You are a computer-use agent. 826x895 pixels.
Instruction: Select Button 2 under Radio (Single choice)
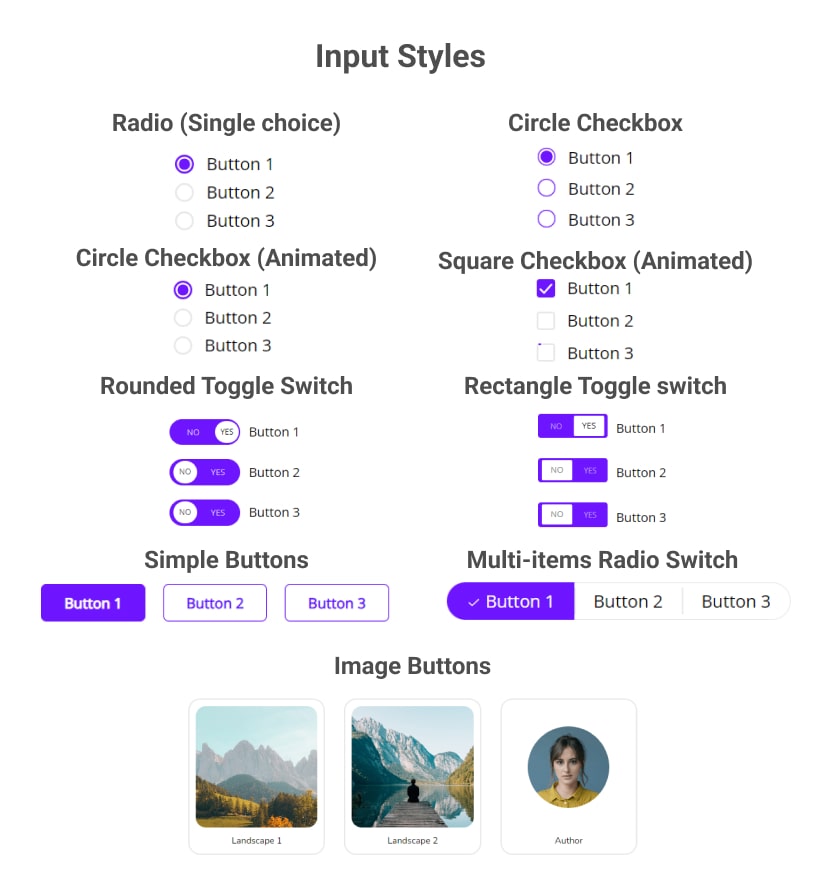click(184, 193)
